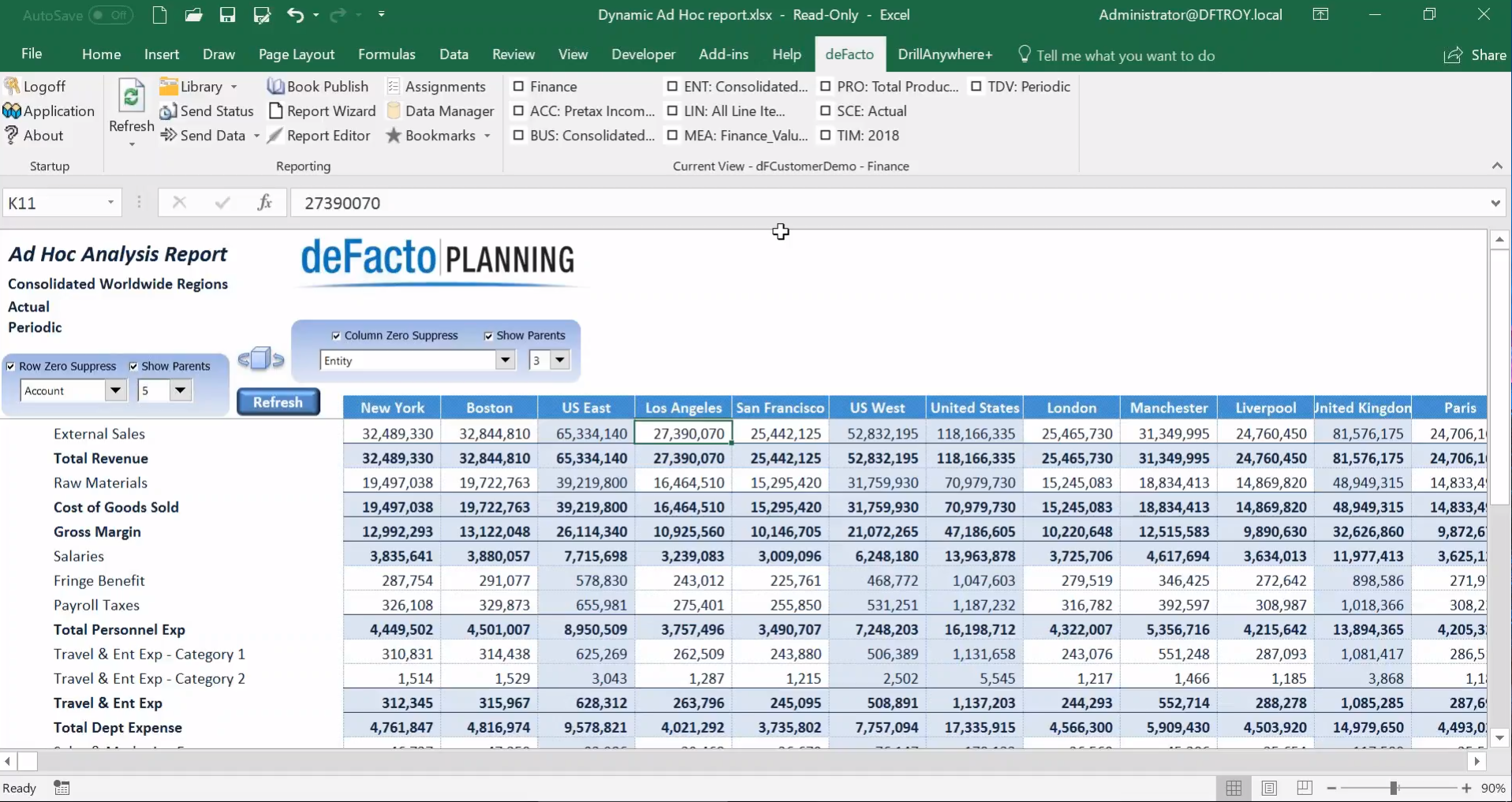Expand the Entity dimension dropdown
The width and height of the screenshot is (1512, 802).
point(505,360)
